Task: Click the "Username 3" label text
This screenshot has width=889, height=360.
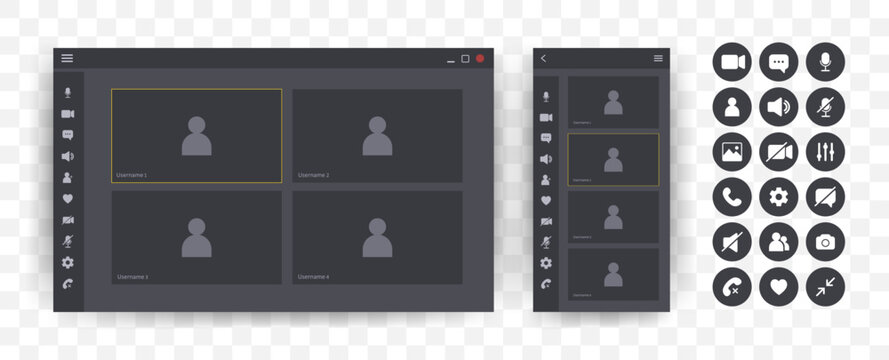Action: [133, 277]
